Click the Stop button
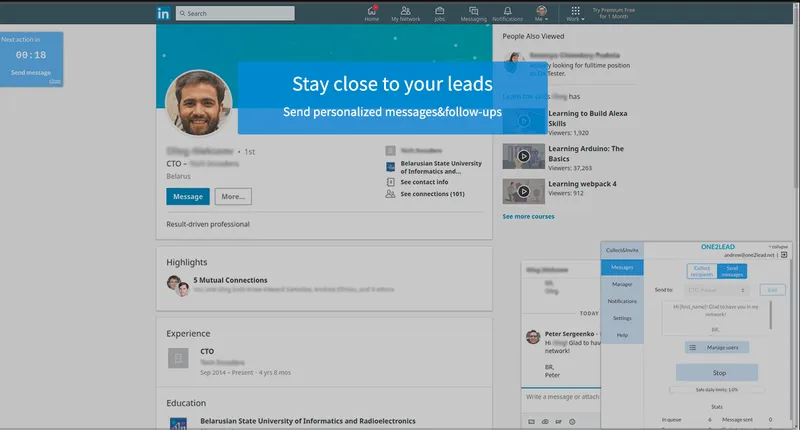The width and height of the screenshot is (800, 430). click(717, 372)
